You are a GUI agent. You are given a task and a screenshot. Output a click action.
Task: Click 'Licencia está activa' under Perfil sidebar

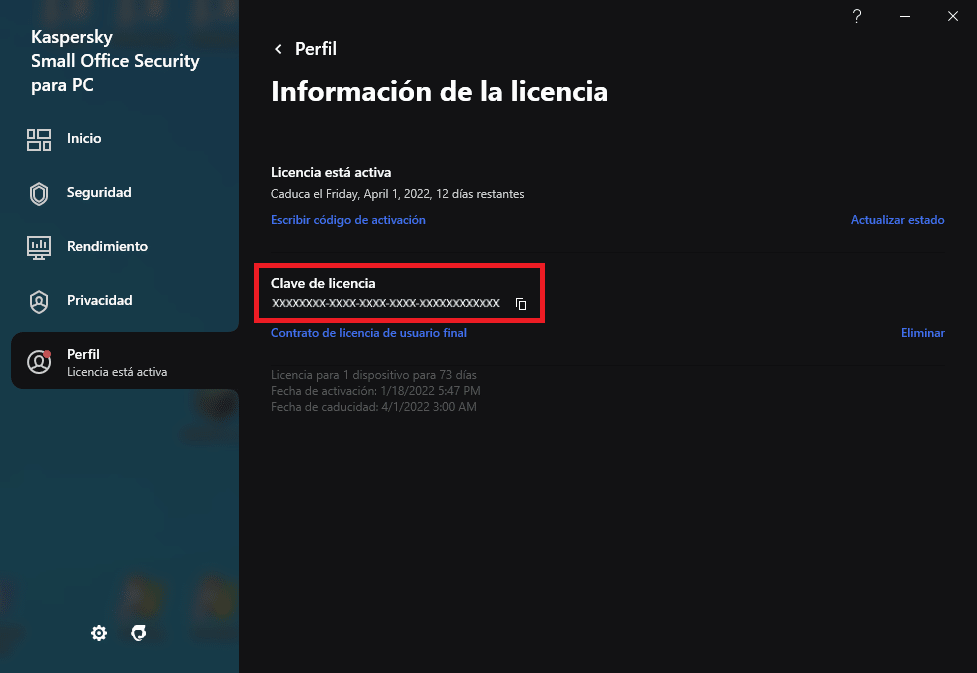click(117, 372)
